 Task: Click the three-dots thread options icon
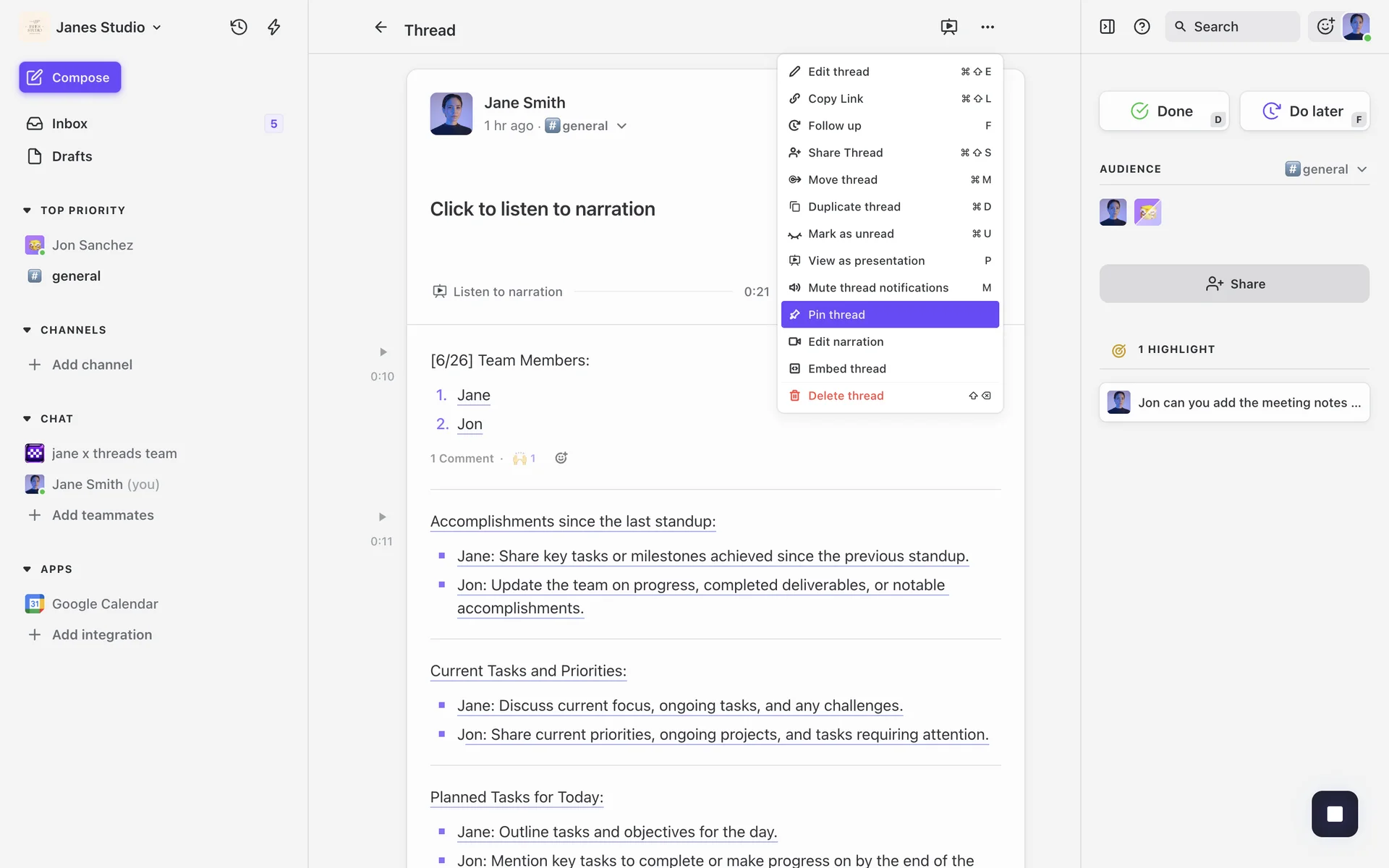(987, 27)
